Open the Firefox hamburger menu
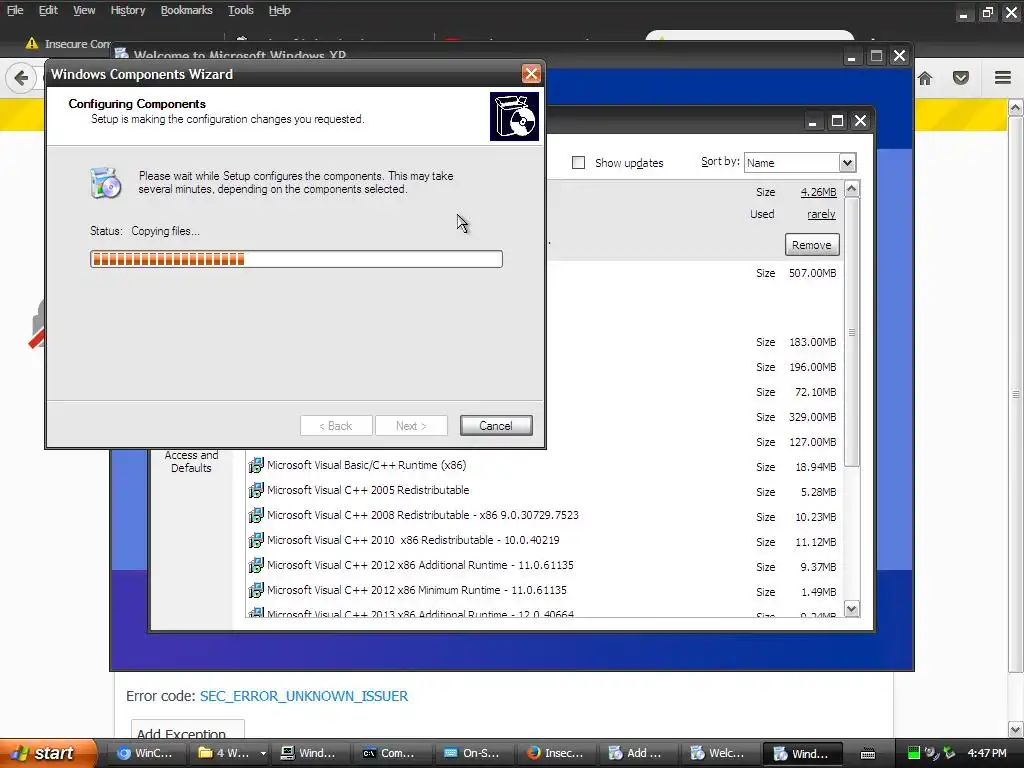This screenshot has width=1024, height=768. click(x=1003, y=78)
